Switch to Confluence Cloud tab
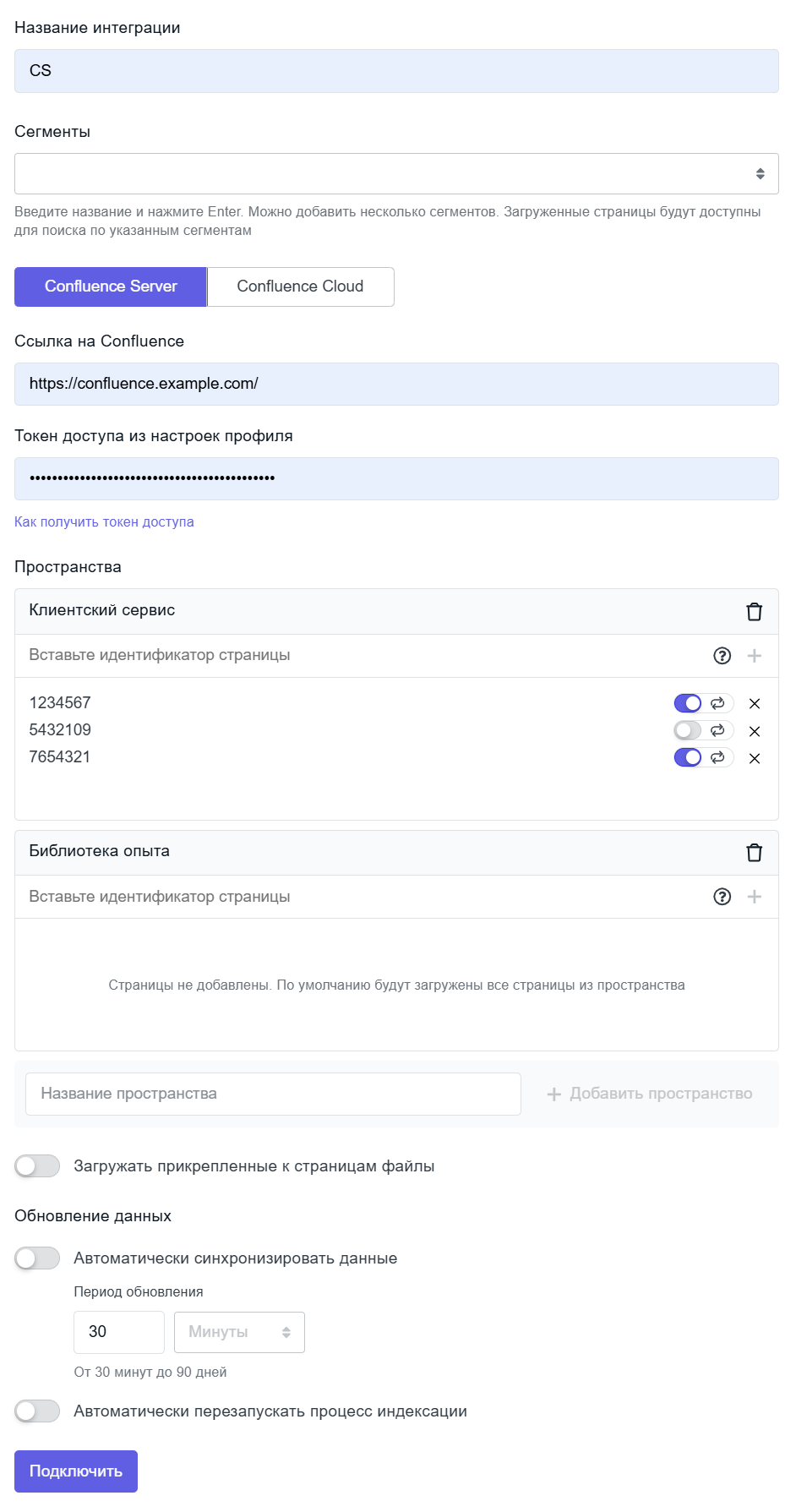 click(x=300, y=287)
